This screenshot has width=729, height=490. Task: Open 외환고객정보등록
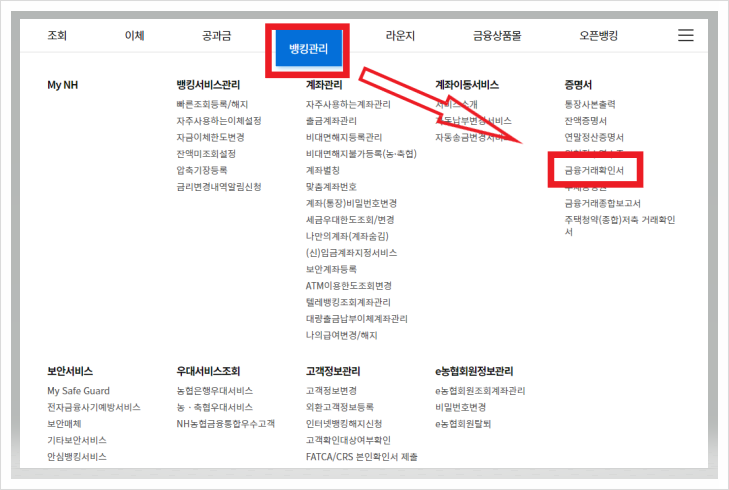coord(339,407)
